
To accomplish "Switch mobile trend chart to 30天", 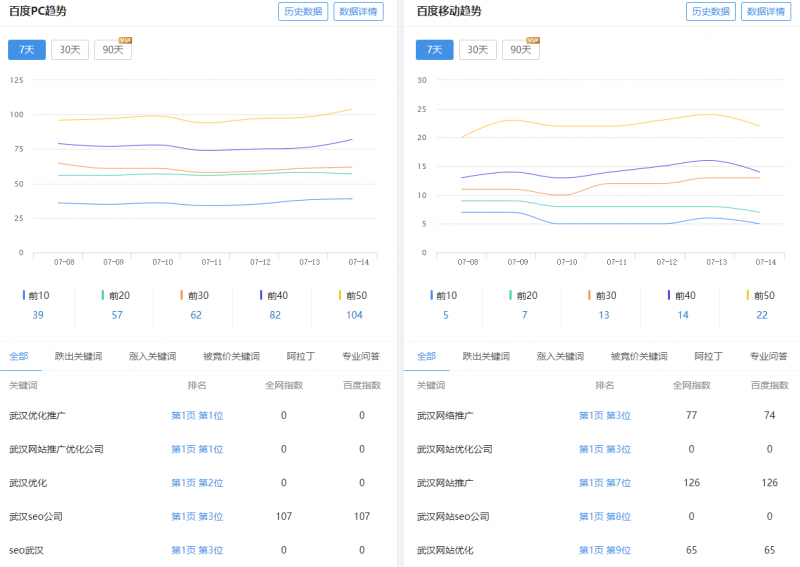I will point(478,50).
